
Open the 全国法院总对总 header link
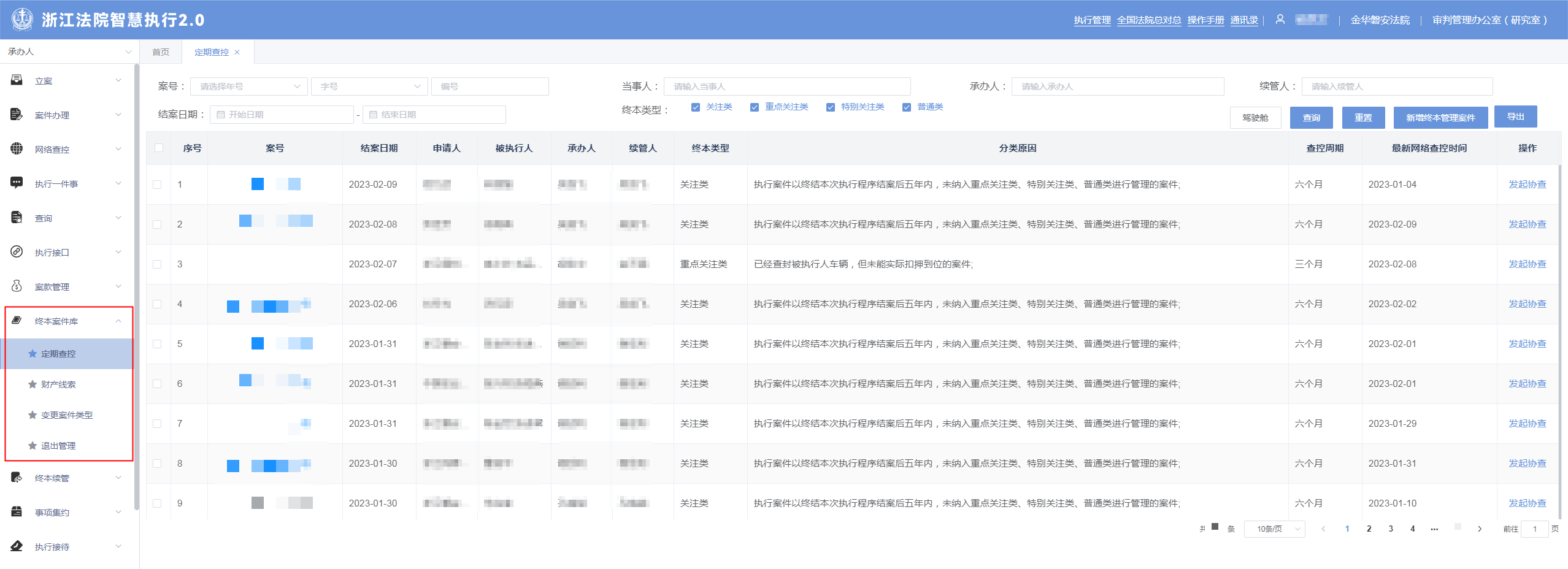click(x=1149, y=20)
